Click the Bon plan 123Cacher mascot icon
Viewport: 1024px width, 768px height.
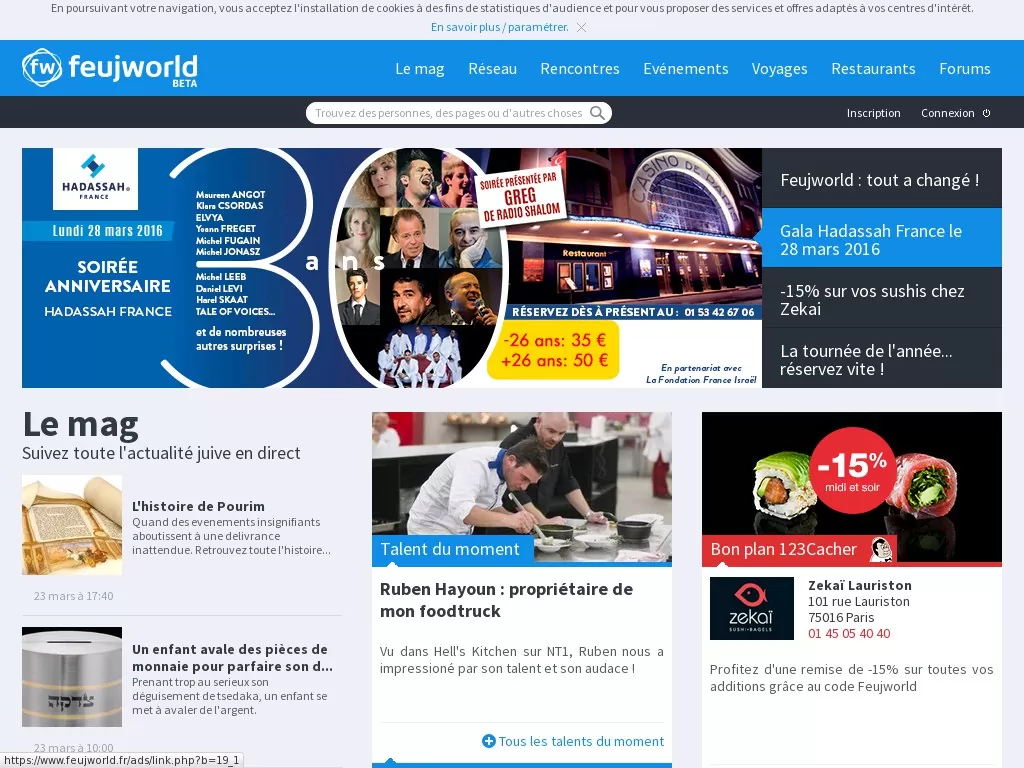[x=881, y=549]
